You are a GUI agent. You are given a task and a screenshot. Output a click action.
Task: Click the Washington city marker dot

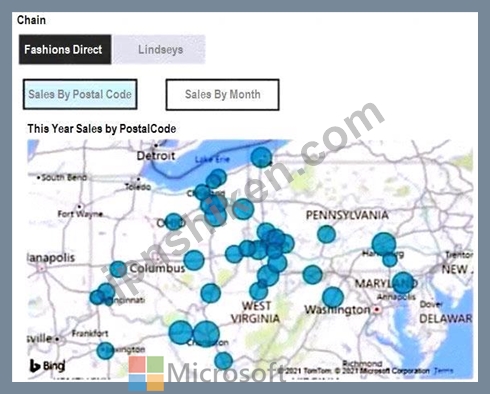click(377, 310)
